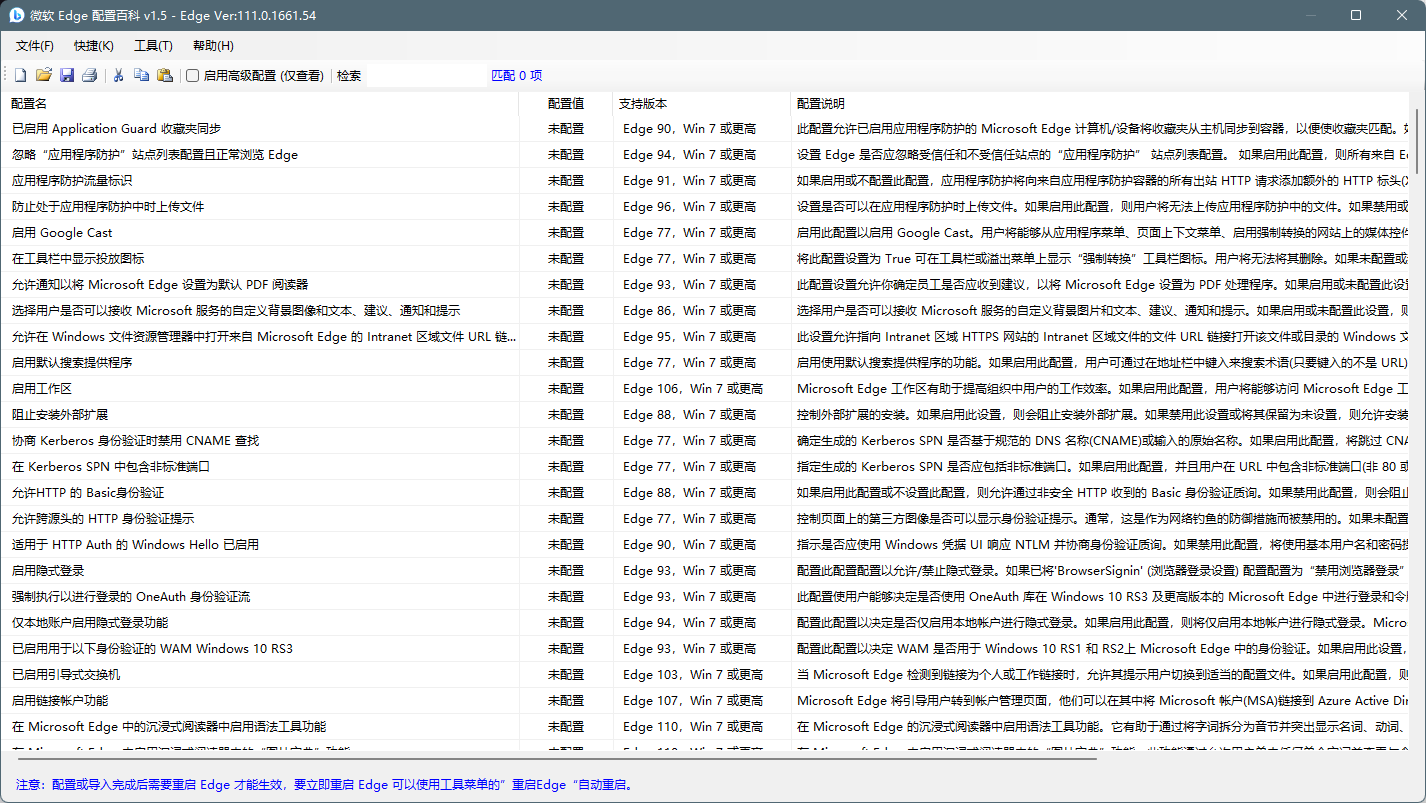Viewport: 1426px width, 803px height.
Task: Click the 配置名 column header
Action: pos(262,103)
